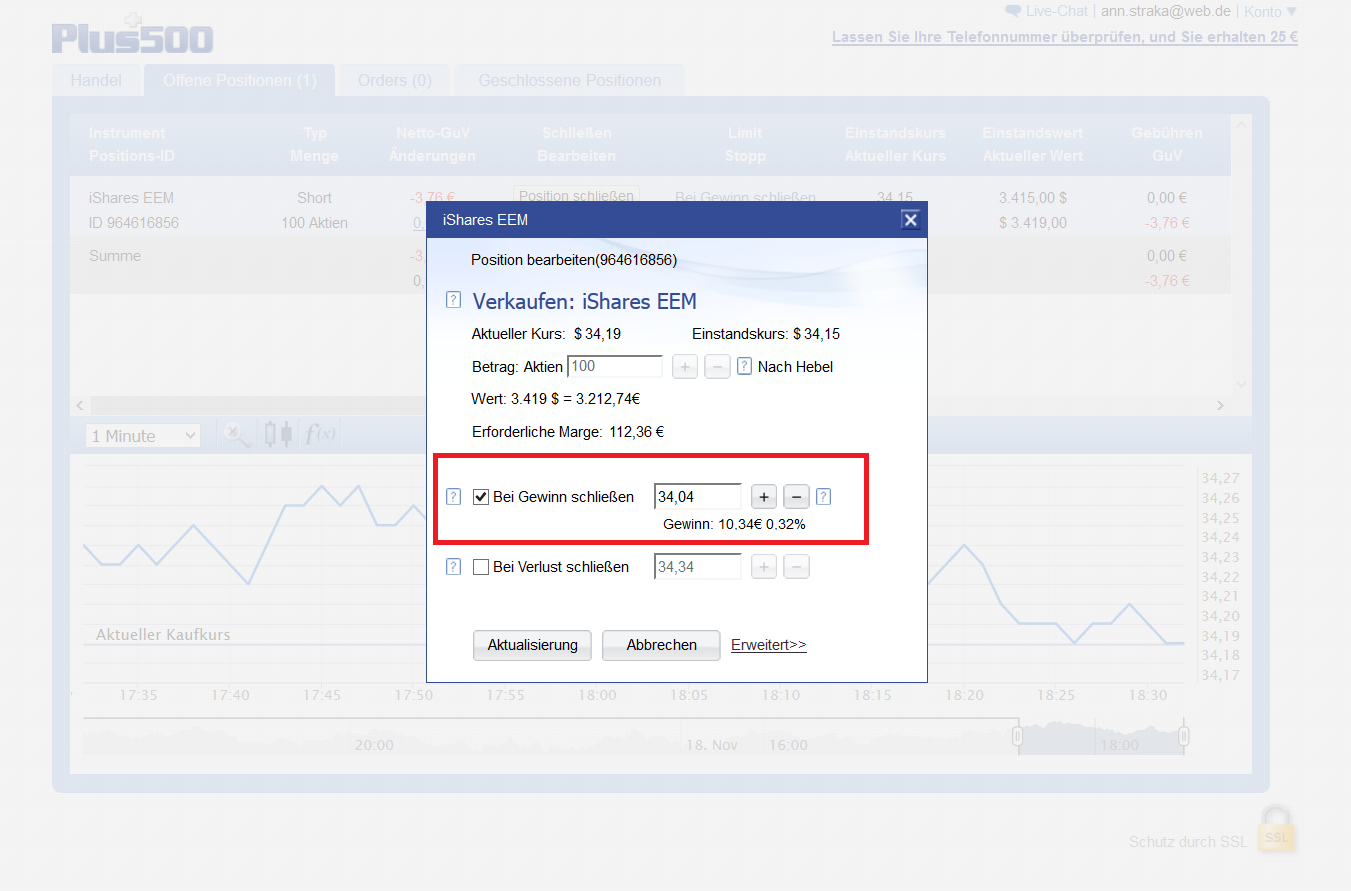This screenshot has height=891, width=1351.
Task: Click Position schließen button in background table
Action: tap(577, 196)
